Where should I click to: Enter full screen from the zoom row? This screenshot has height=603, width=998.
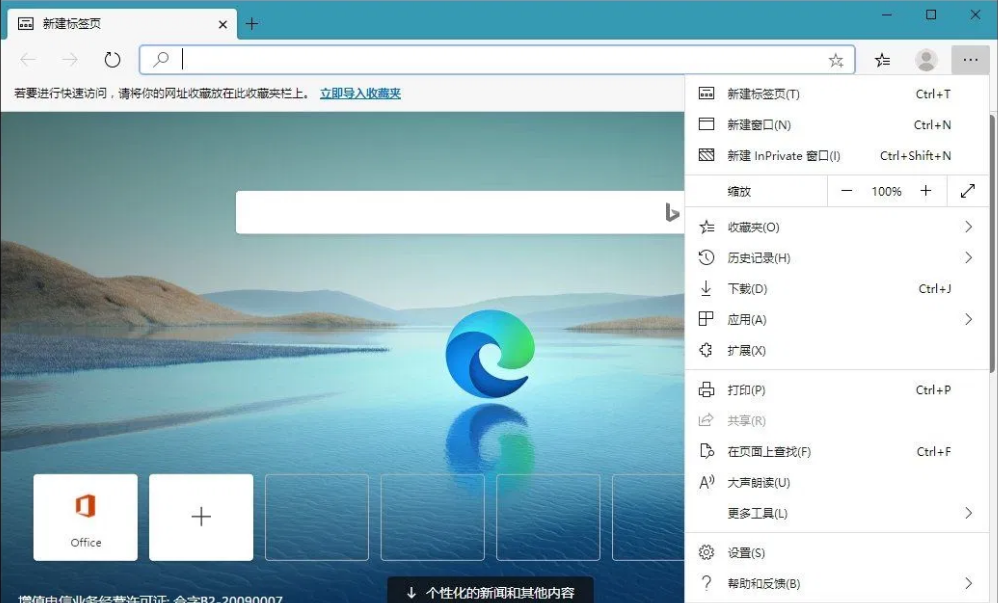(967, 191)
